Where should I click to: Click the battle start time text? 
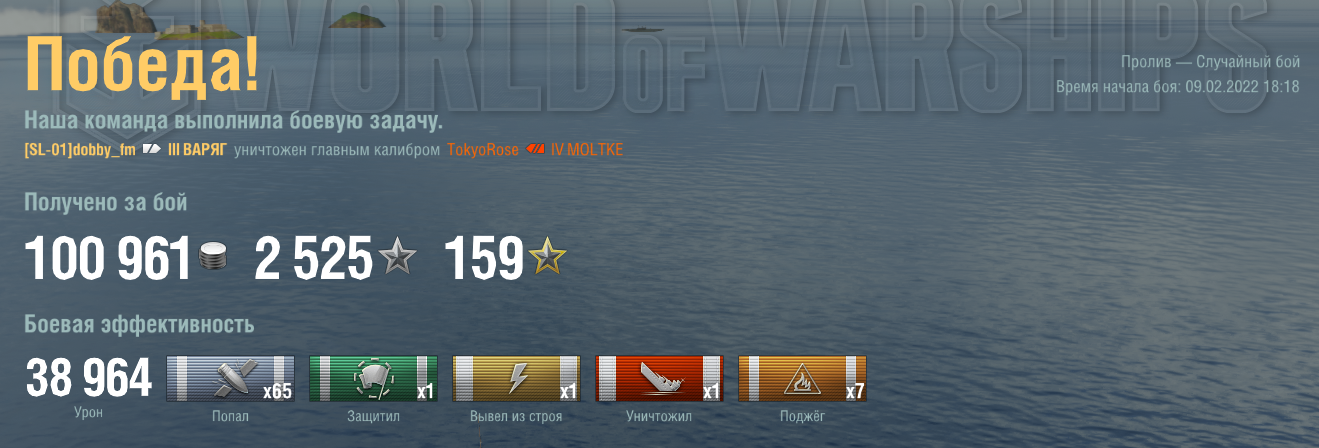1177,87
